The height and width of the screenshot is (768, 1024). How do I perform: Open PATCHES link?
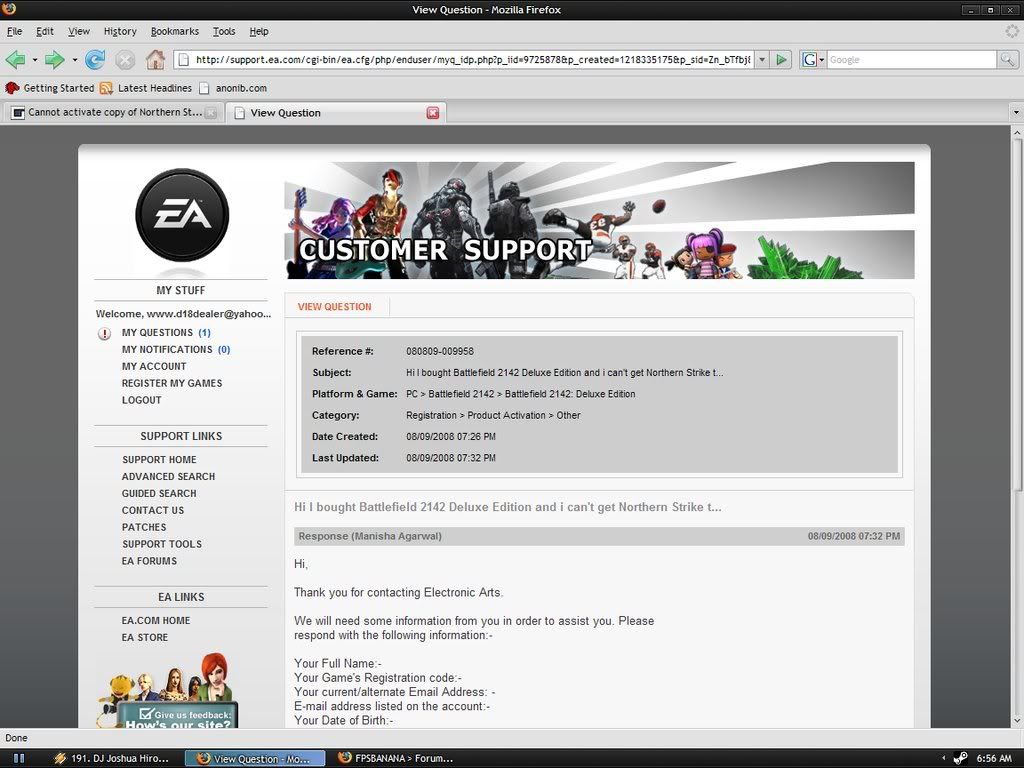tap(144, 528)
